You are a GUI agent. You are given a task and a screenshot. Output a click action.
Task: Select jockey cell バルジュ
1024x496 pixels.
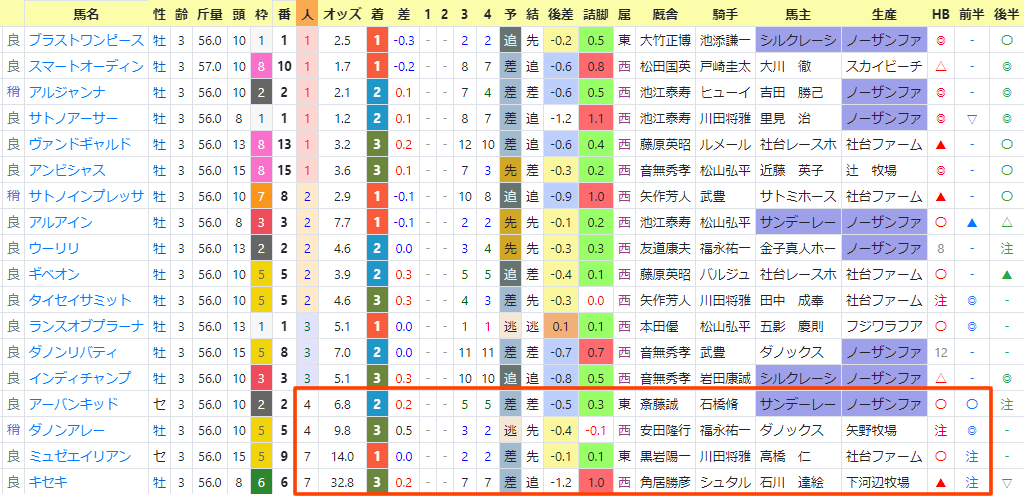coord(725,274)
